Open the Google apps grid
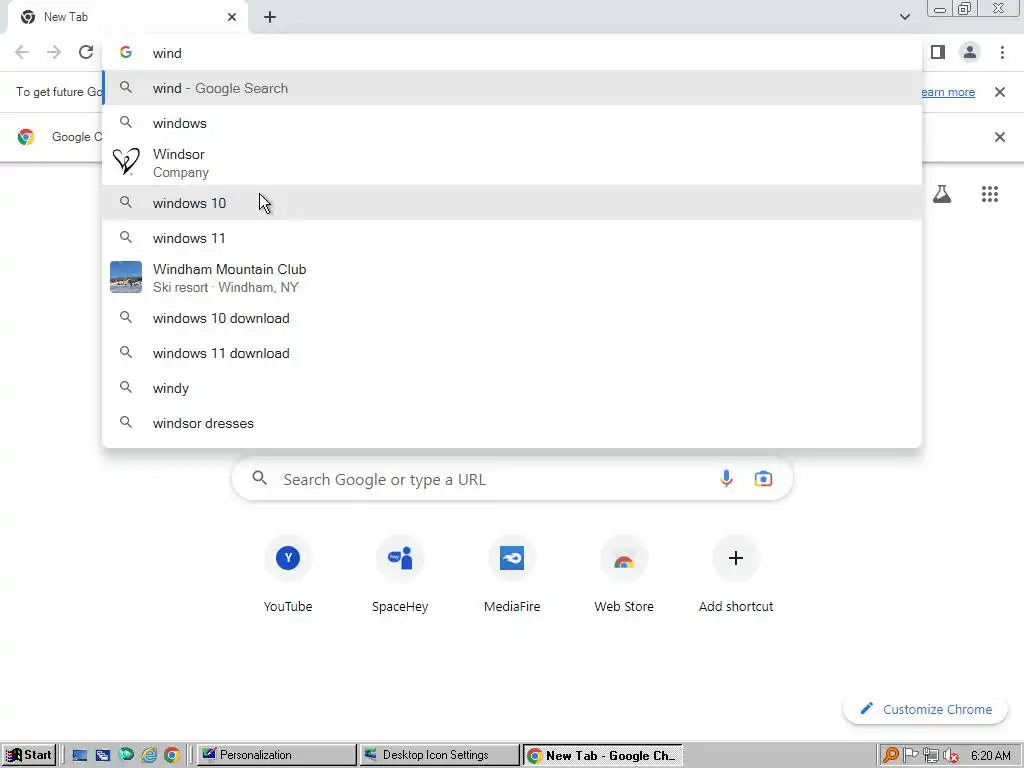Viewport: 1024px width, 768px height. (989, 194)
